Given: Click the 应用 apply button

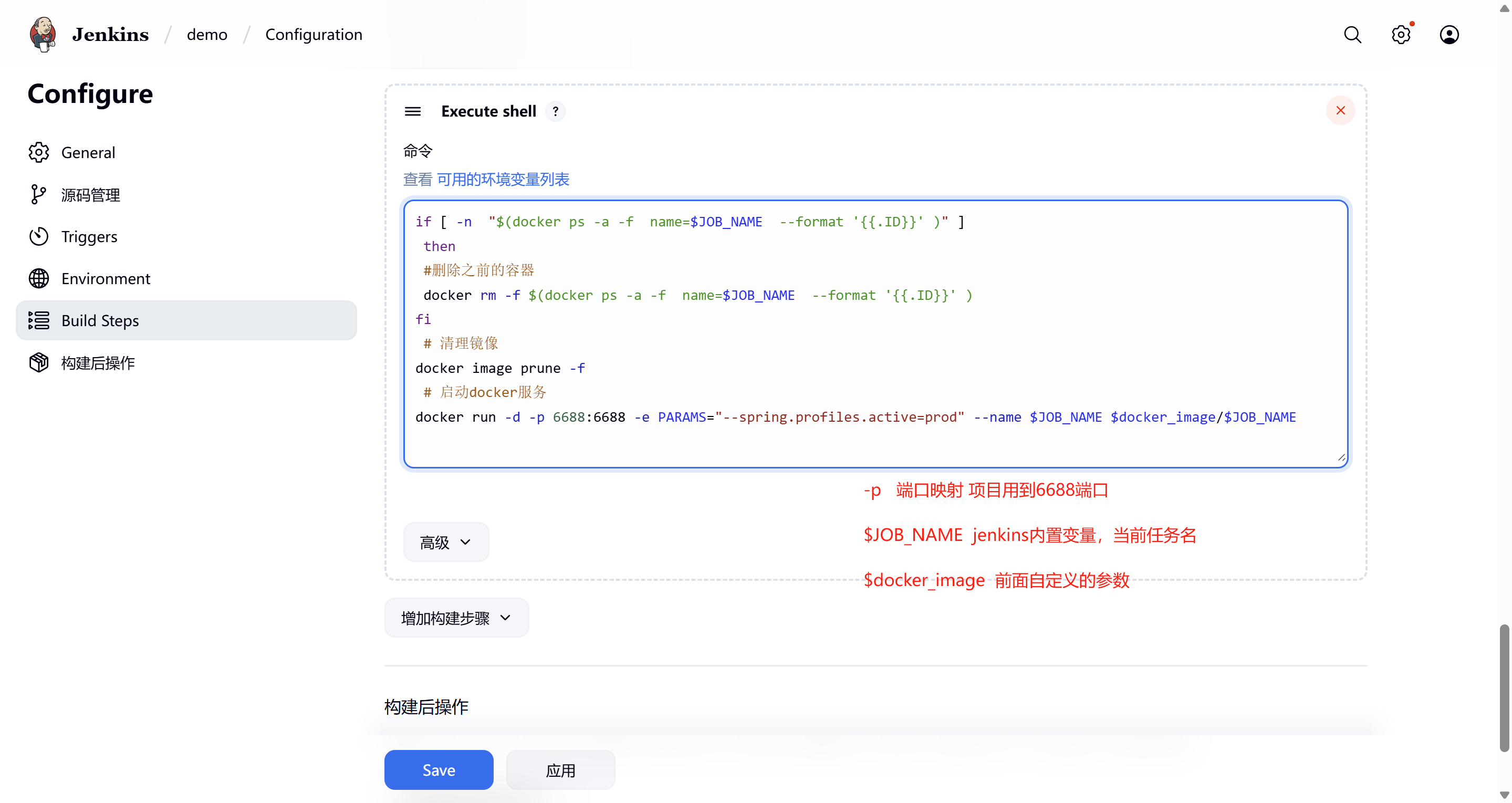Looking at the screenshot, I should tap(560, 769).
